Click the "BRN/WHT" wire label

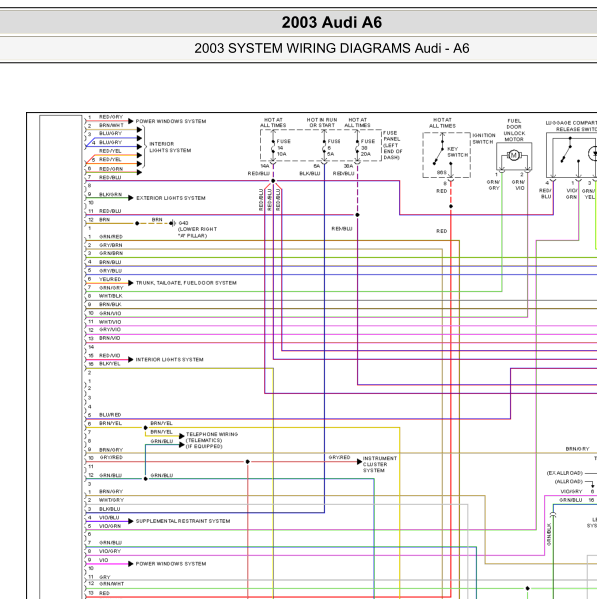coord(111,125)
